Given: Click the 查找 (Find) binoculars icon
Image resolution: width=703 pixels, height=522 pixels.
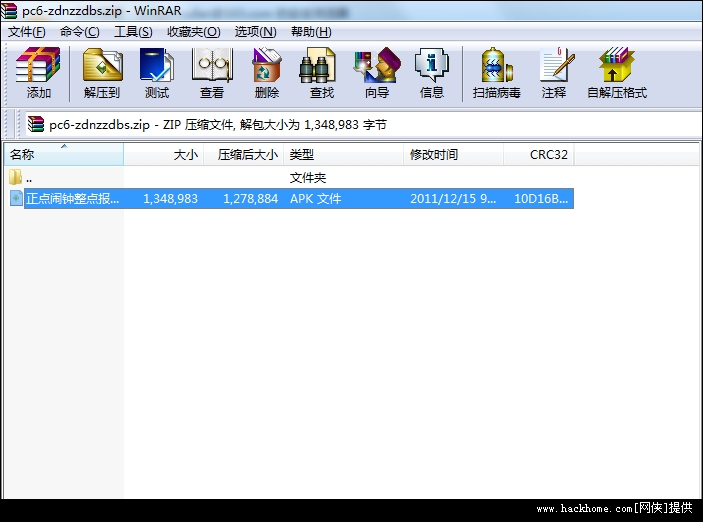Looking at the screenshot, I should 317,65.
